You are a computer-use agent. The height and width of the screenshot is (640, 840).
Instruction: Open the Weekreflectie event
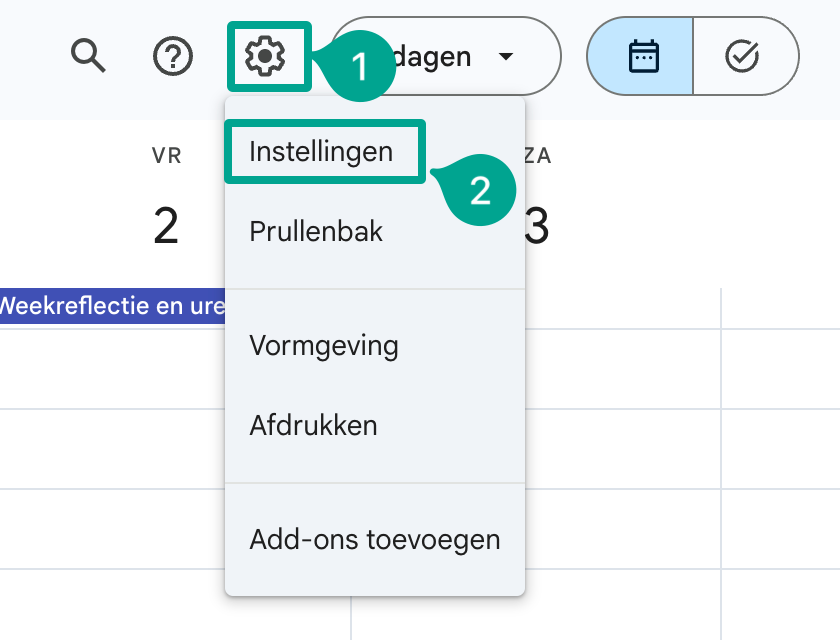pyautogui.click(x=112, y=306)
